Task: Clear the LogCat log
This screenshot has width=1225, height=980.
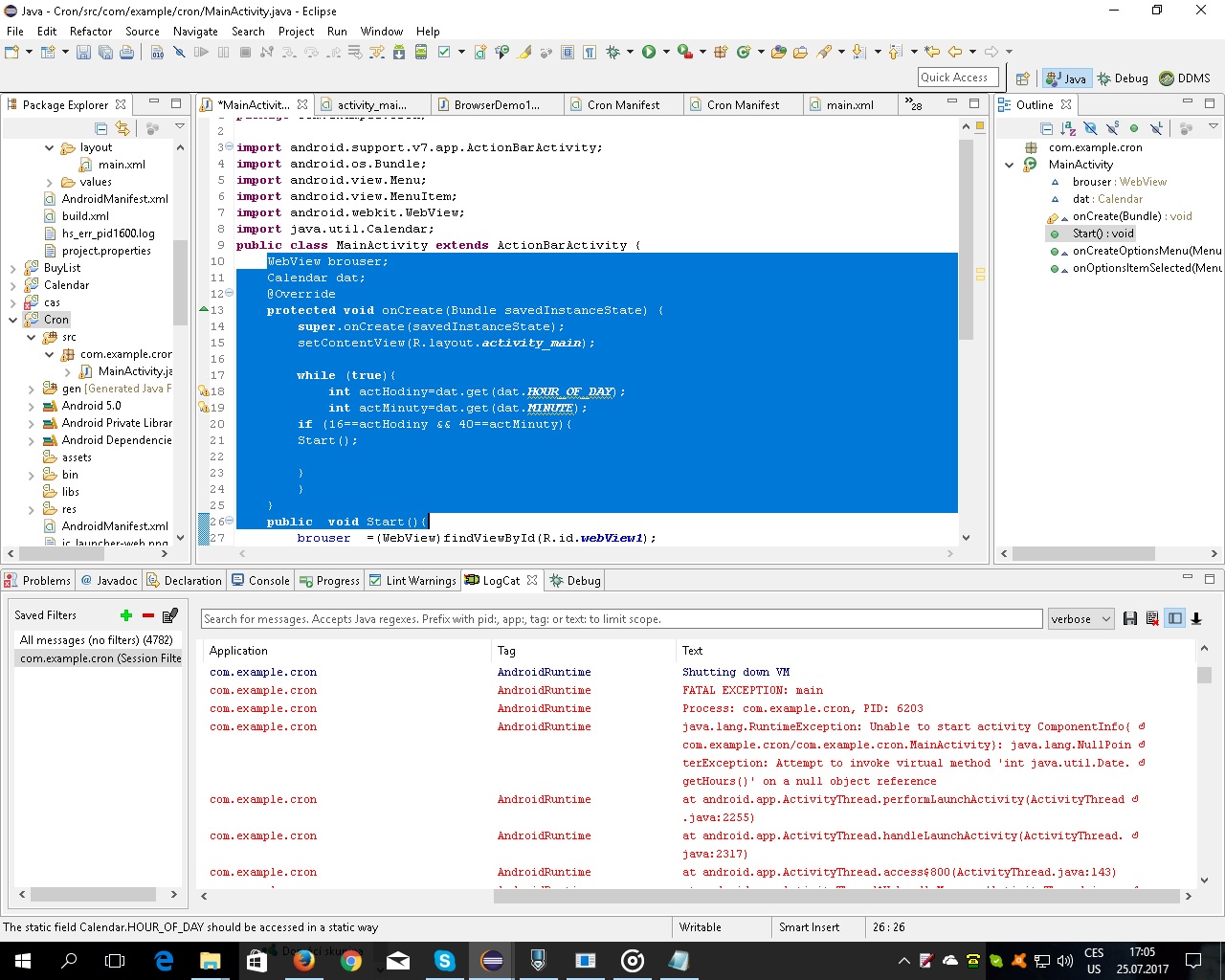Action: click(x=1152, y=618)
